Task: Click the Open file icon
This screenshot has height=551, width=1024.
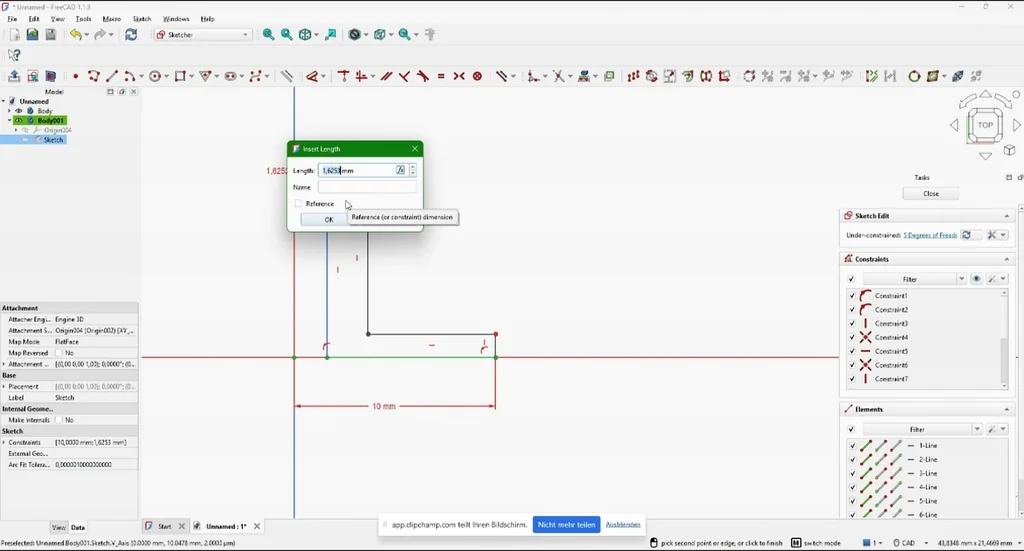Action: click(32, 35)
